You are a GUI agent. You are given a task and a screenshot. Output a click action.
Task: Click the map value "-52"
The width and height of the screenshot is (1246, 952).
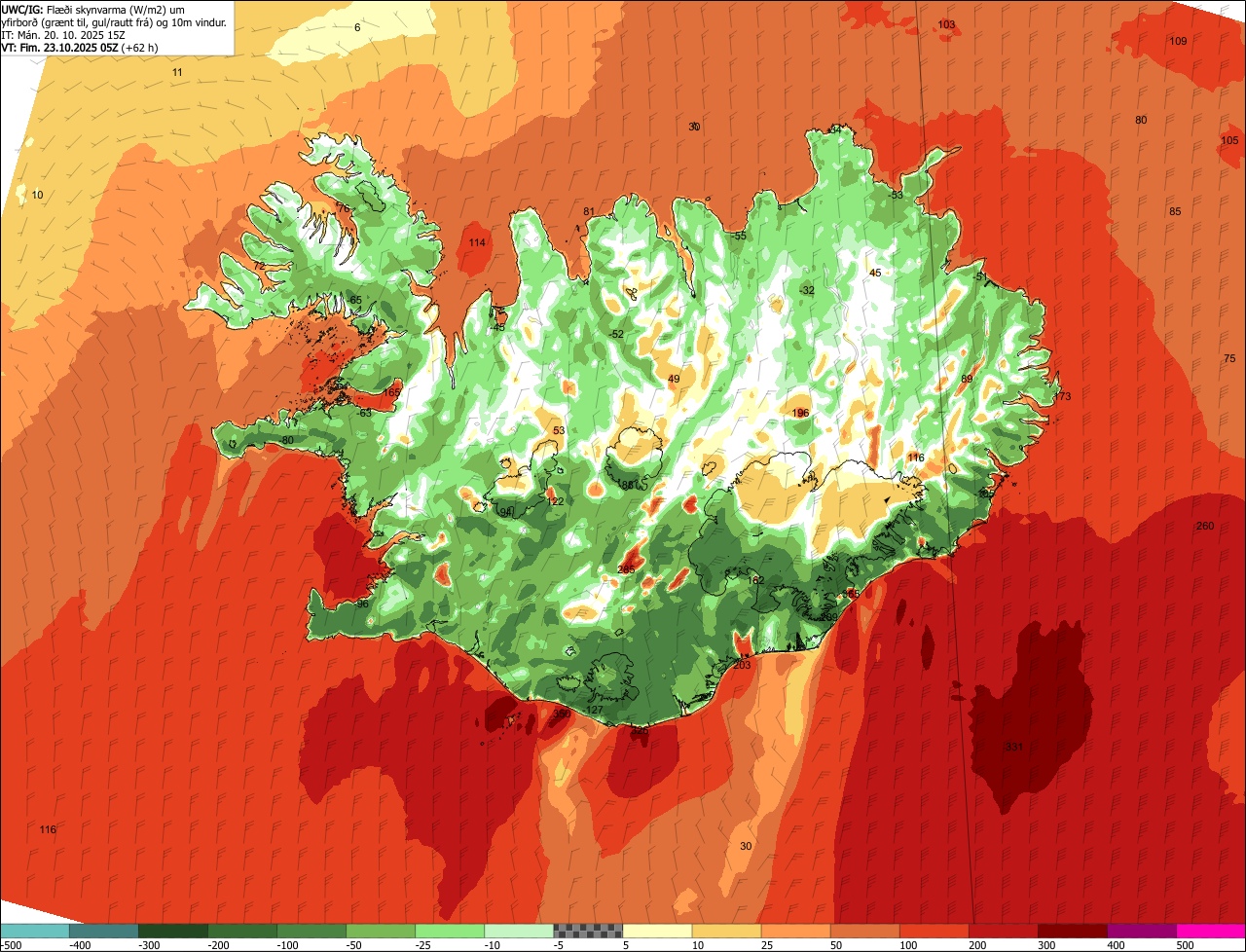tap(616, 335)
